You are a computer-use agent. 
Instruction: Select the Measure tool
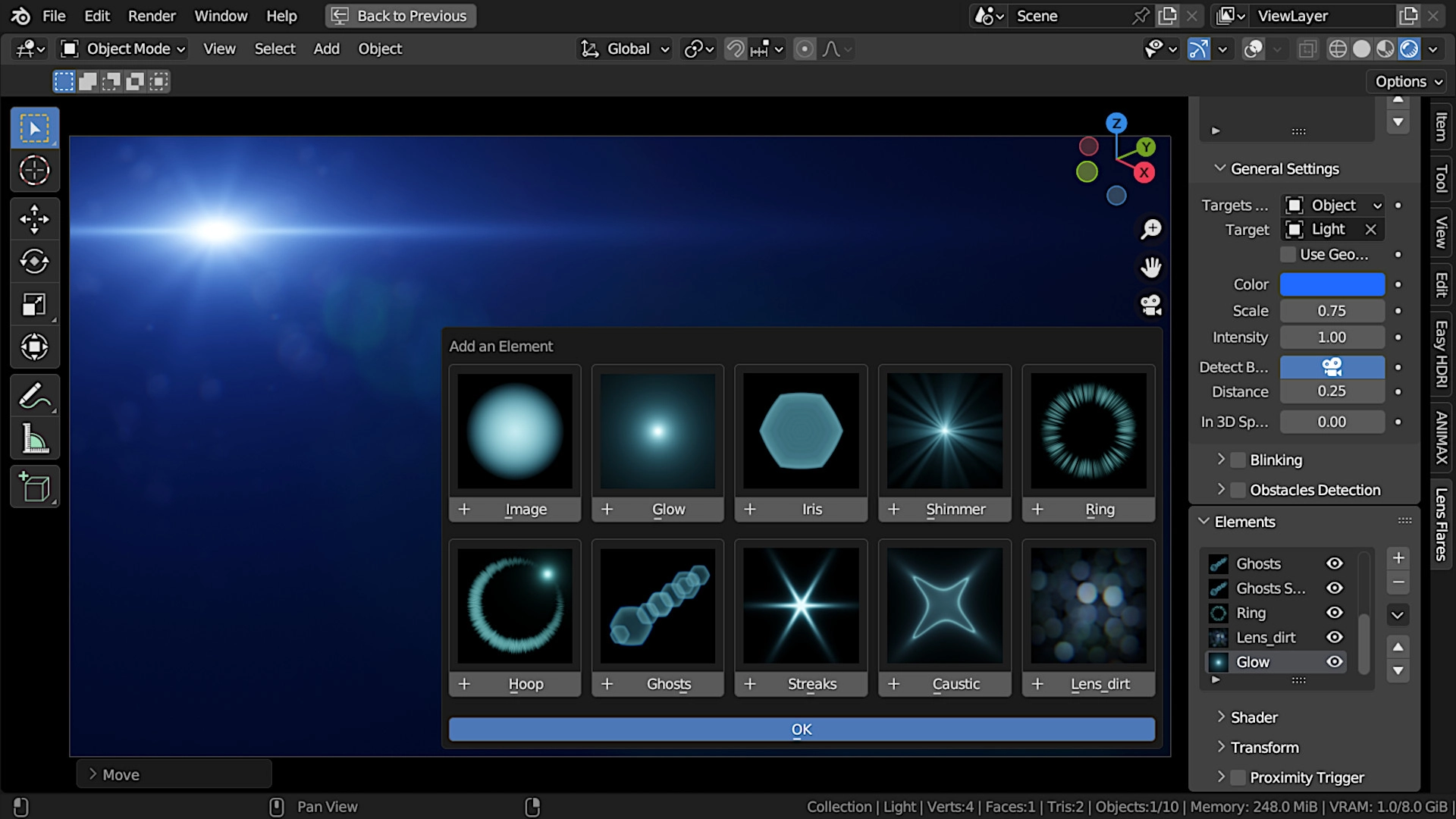point(34,438)
